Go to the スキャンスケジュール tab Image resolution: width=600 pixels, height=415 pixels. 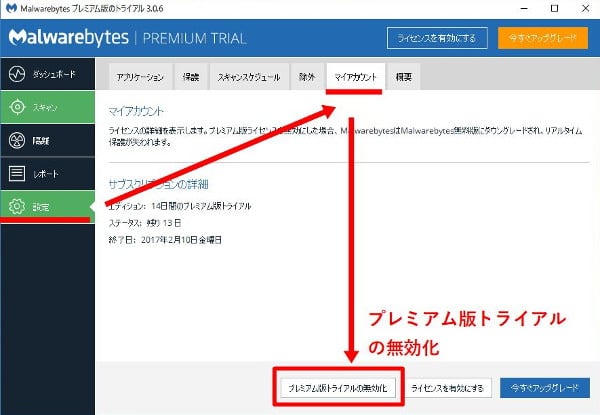tap(247, 77)
